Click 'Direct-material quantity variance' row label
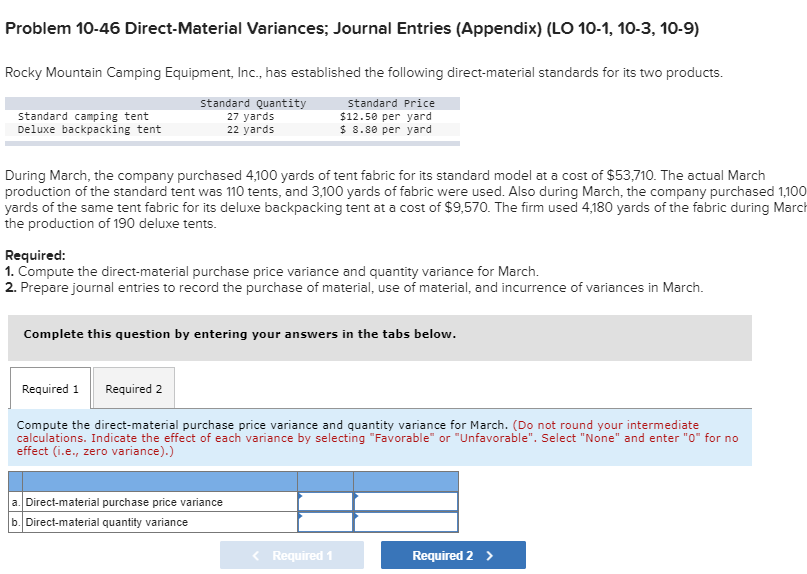 click(x=107, y=522)
